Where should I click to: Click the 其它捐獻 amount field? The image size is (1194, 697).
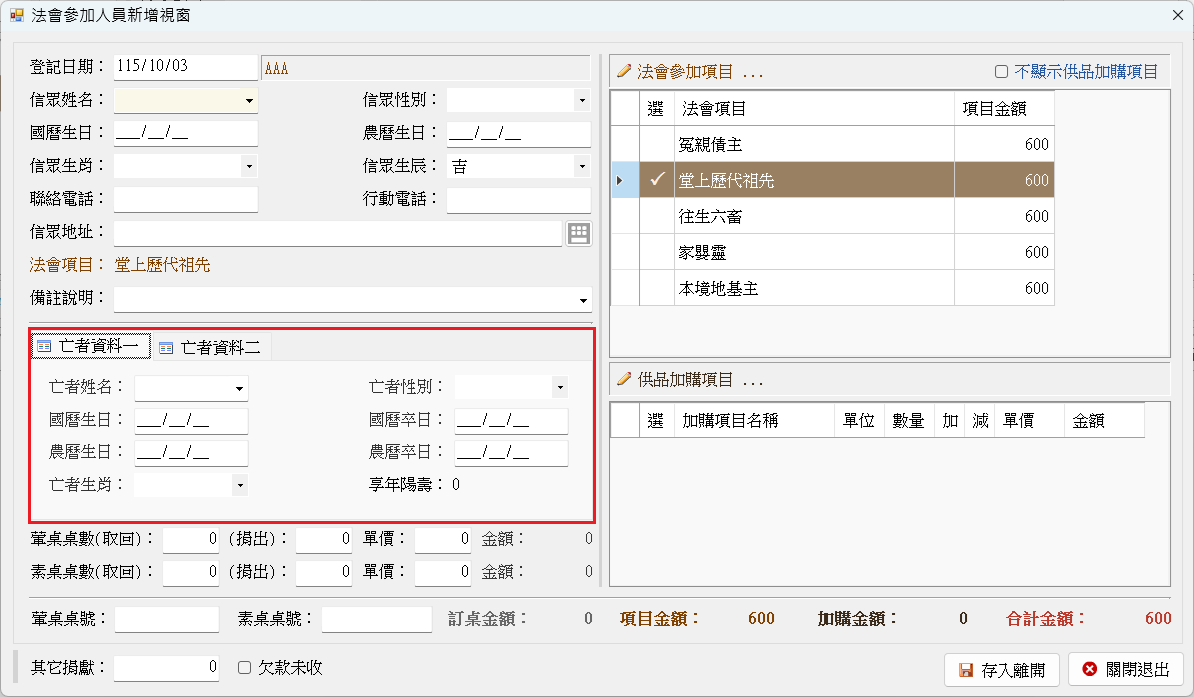(167, 668)
